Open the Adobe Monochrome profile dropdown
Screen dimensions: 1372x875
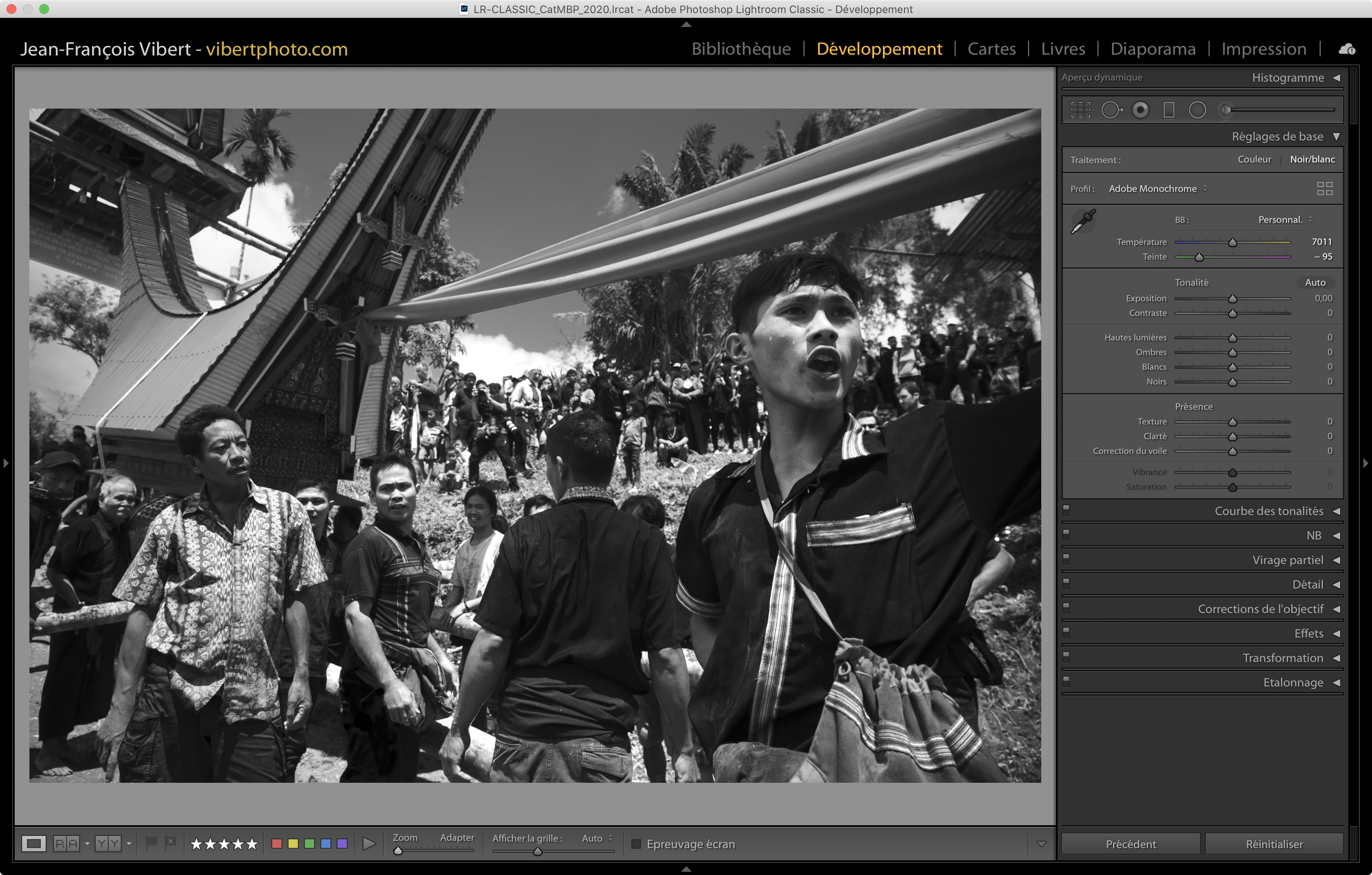click(x=1157, y=189)
